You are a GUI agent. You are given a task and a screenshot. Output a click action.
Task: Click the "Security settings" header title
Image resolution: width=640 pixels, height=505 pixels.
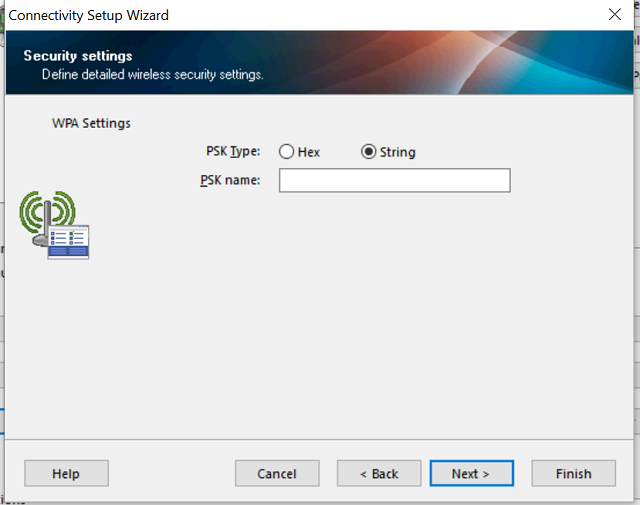[78, 56]
